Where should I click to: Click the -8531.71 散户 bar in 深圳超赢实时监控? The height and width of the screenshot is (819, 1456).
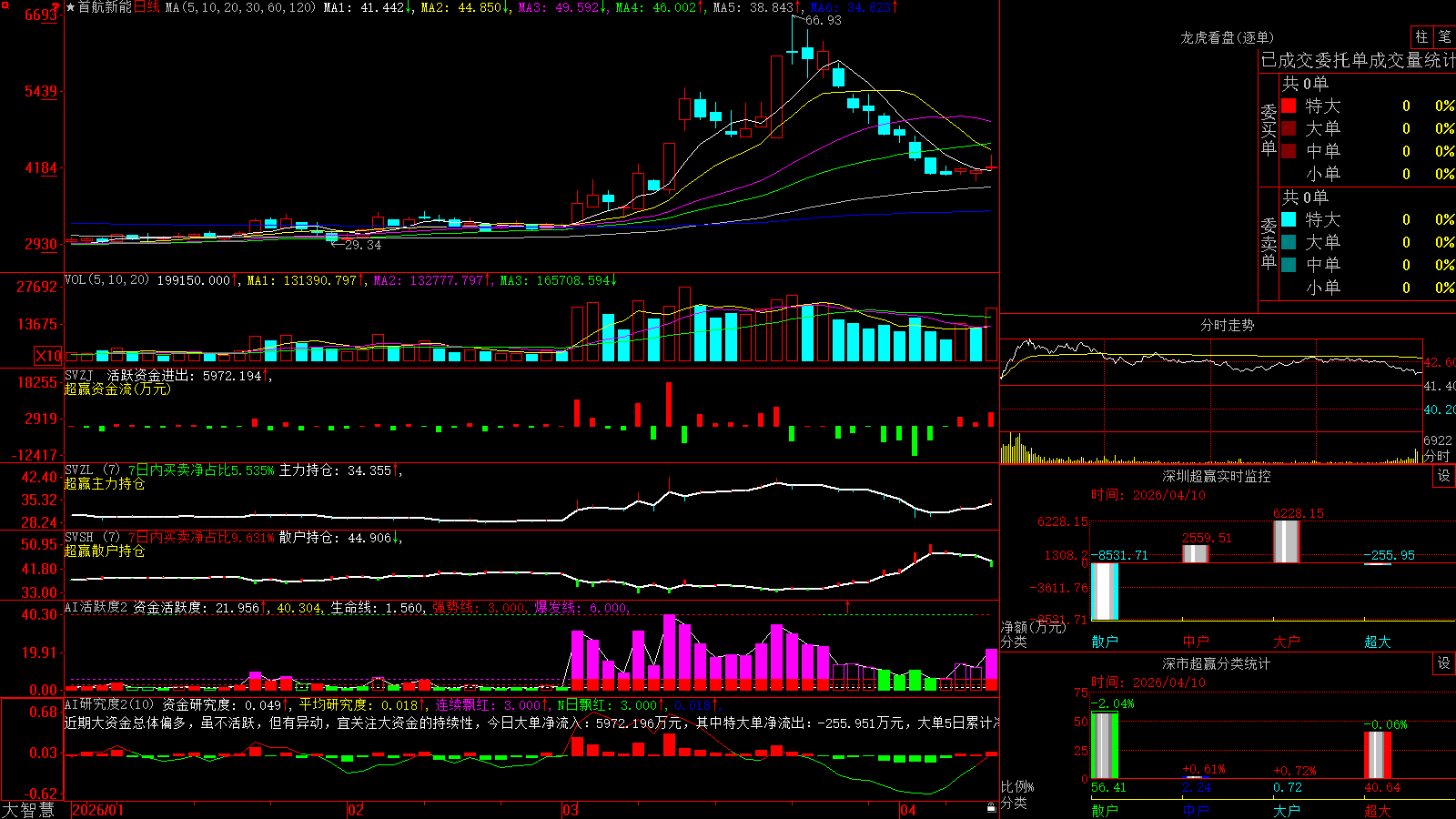click(1105, 591)
